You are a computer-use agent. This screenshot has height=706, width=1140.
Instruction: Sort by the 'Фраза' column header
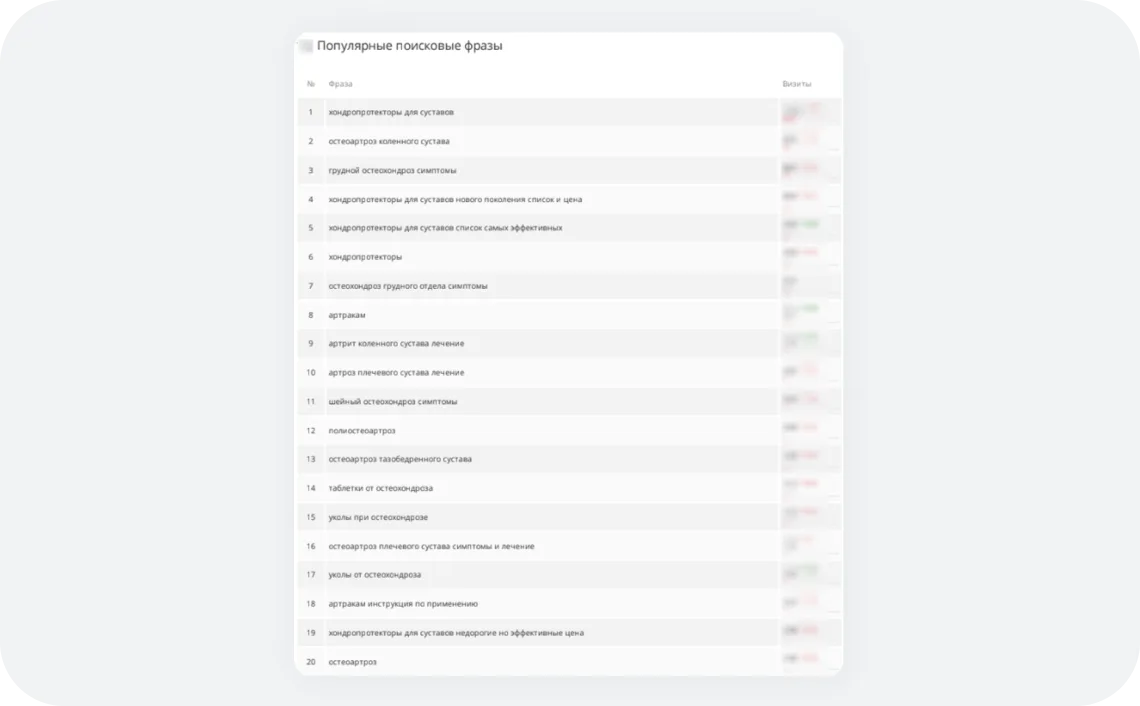pyautogui.click(x=340, y=84)
